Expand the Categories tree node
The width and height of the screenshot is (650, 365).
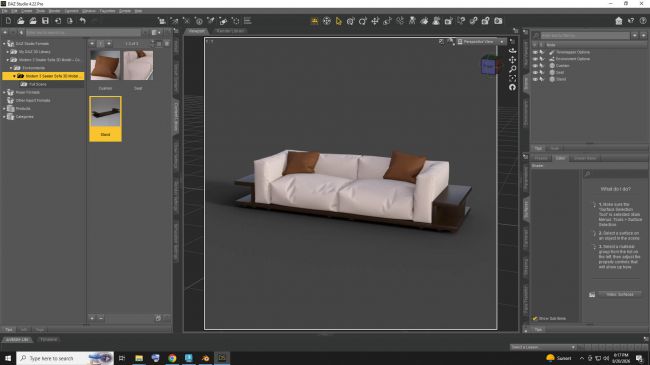5,117
